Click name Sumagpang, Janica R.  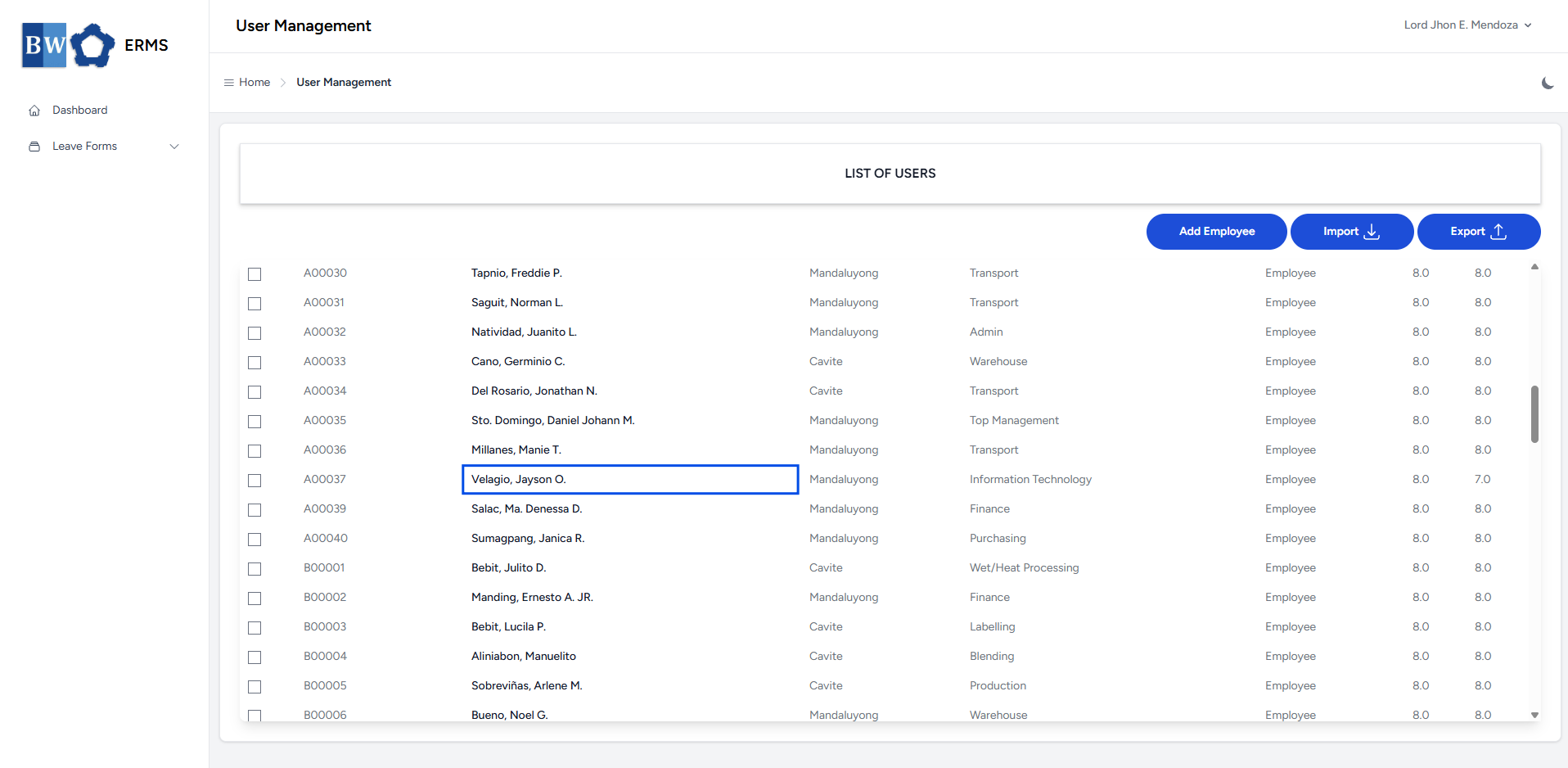(528, 539)
